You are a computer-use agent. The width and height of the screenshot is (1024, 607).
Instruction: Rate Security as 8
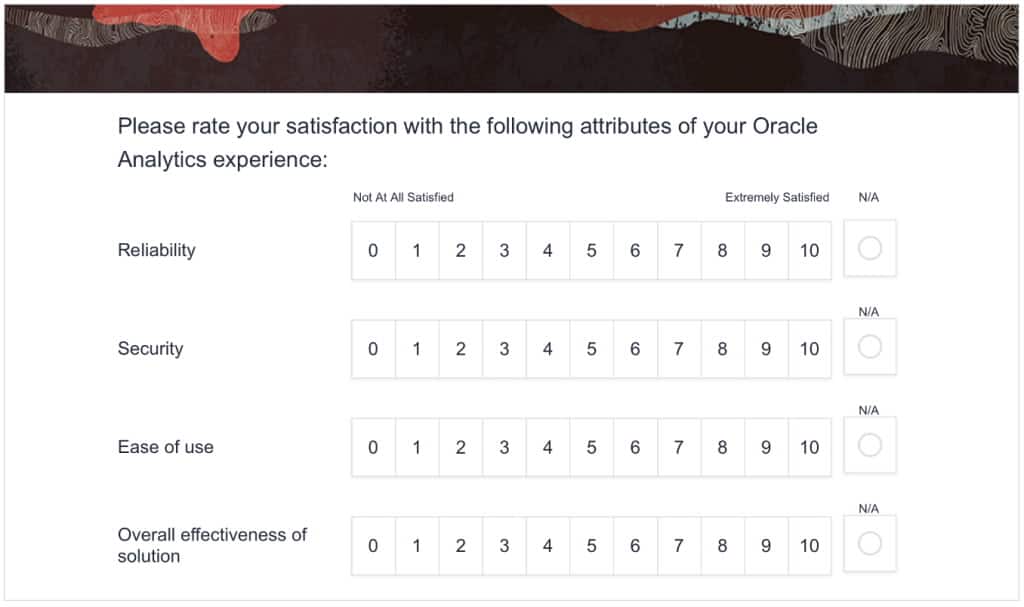tap(722, 349)
